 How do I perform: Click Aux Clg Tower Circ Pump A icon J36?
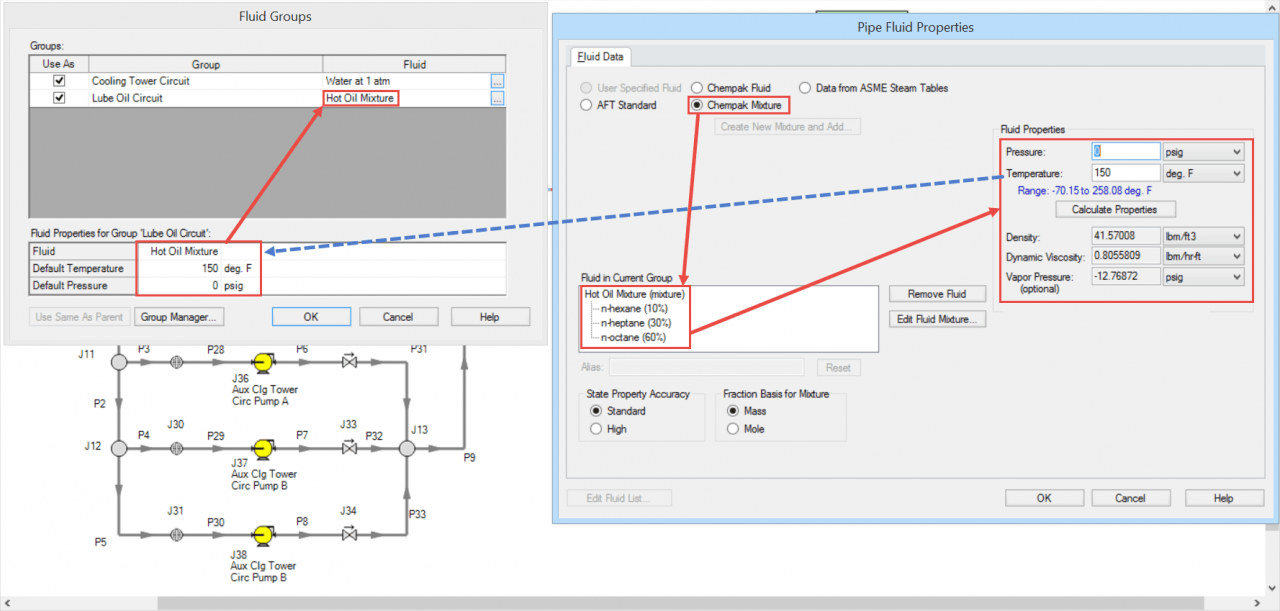(265, 362)
